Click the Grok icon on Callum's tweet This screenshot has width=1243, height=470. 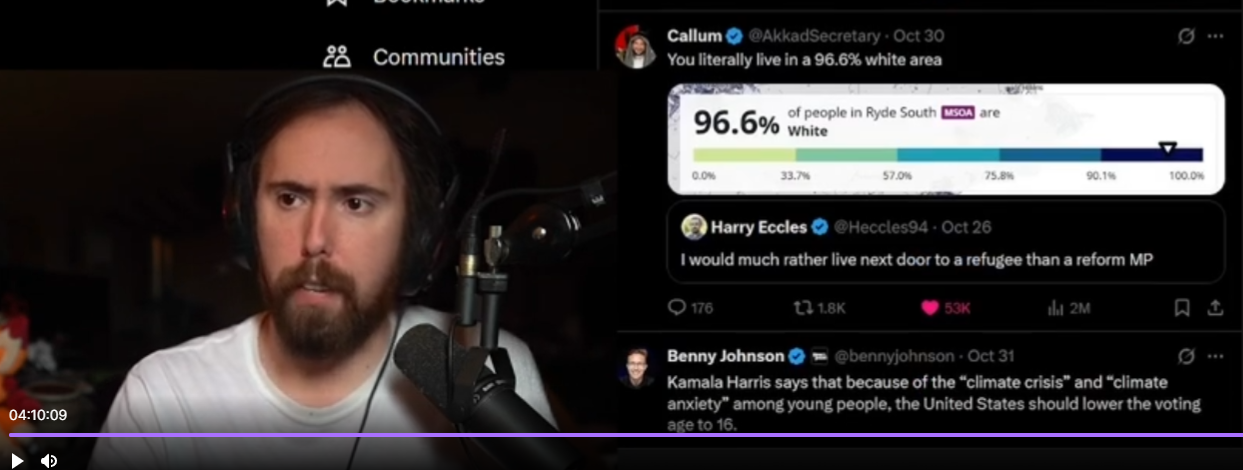coord(1186,36)
